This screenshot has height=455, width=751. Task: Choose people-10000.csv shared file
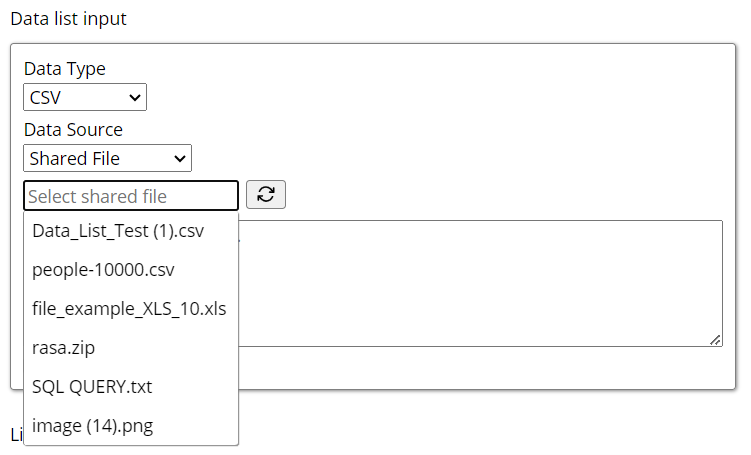[x=104, y=270]
